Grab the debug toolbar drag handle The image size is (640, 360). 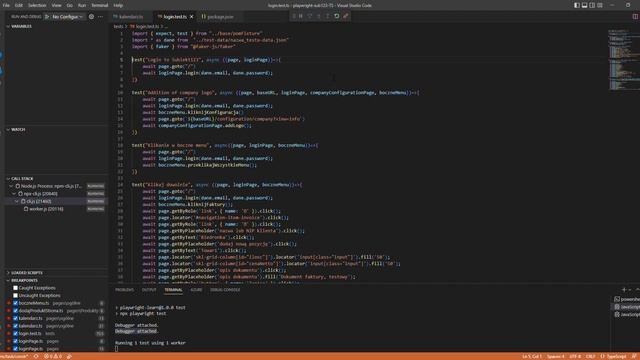[293, 16]
